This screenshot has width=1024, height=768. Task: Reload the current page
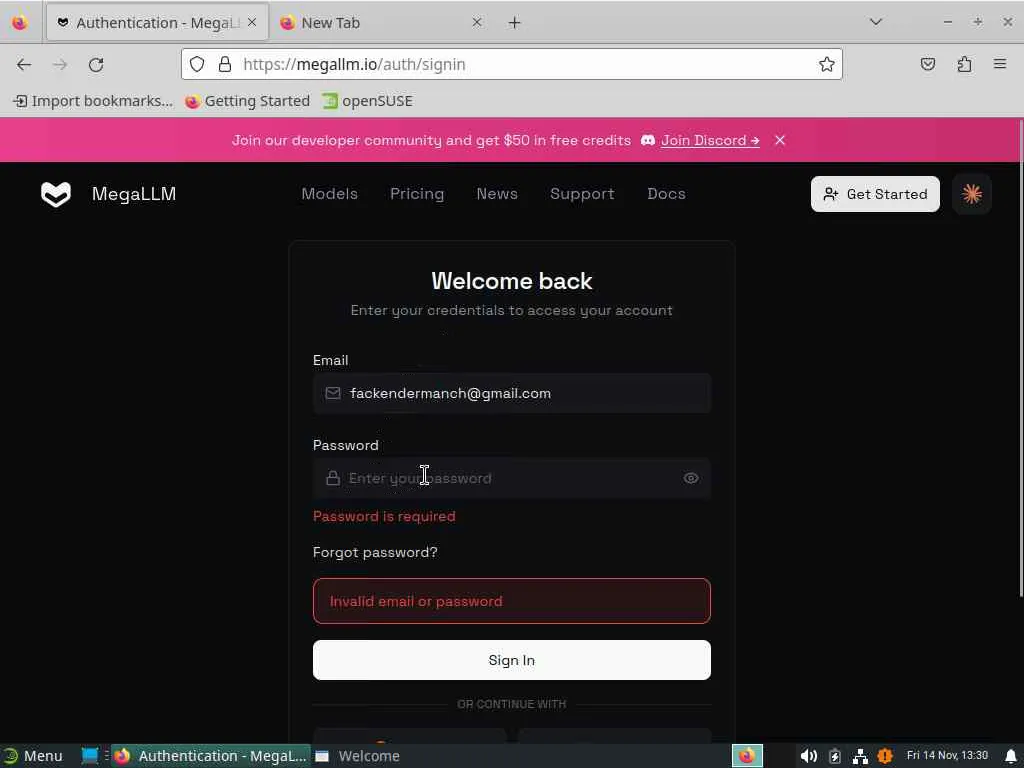click(x=96, y=65)
